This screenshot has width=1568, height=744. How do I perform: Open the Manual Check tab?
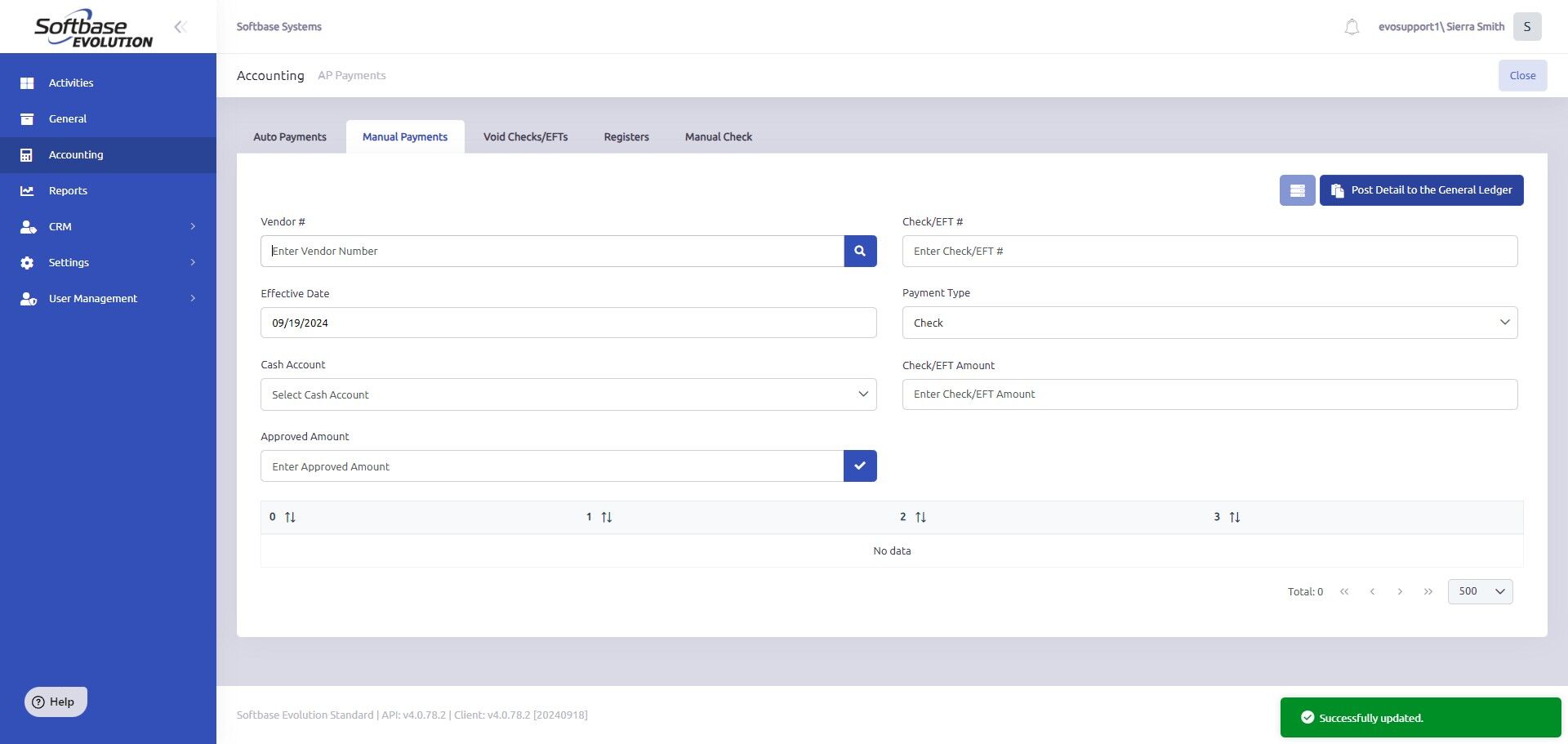[719, 137]
